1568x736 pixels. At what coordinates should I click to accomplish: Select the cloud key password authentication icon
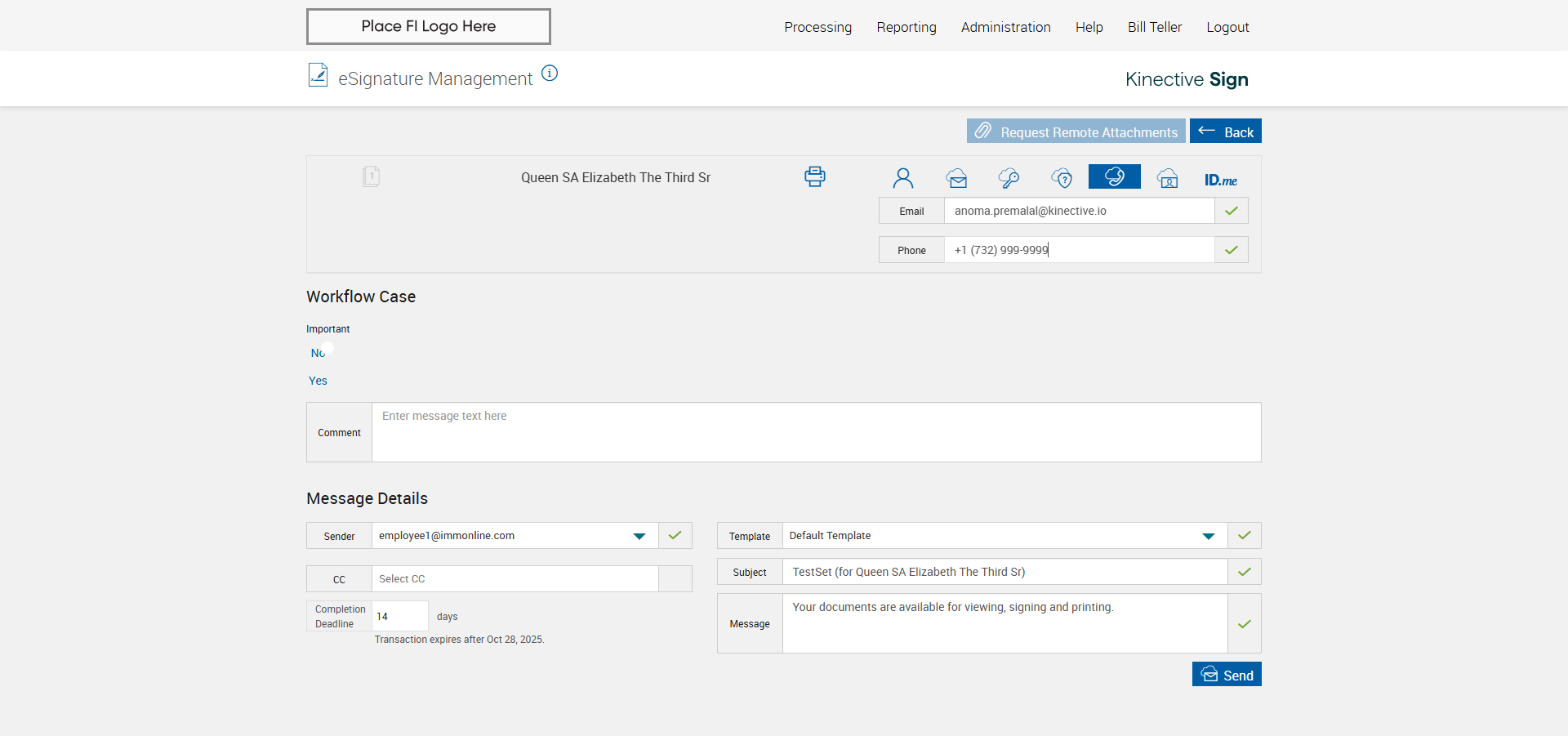1009,178
